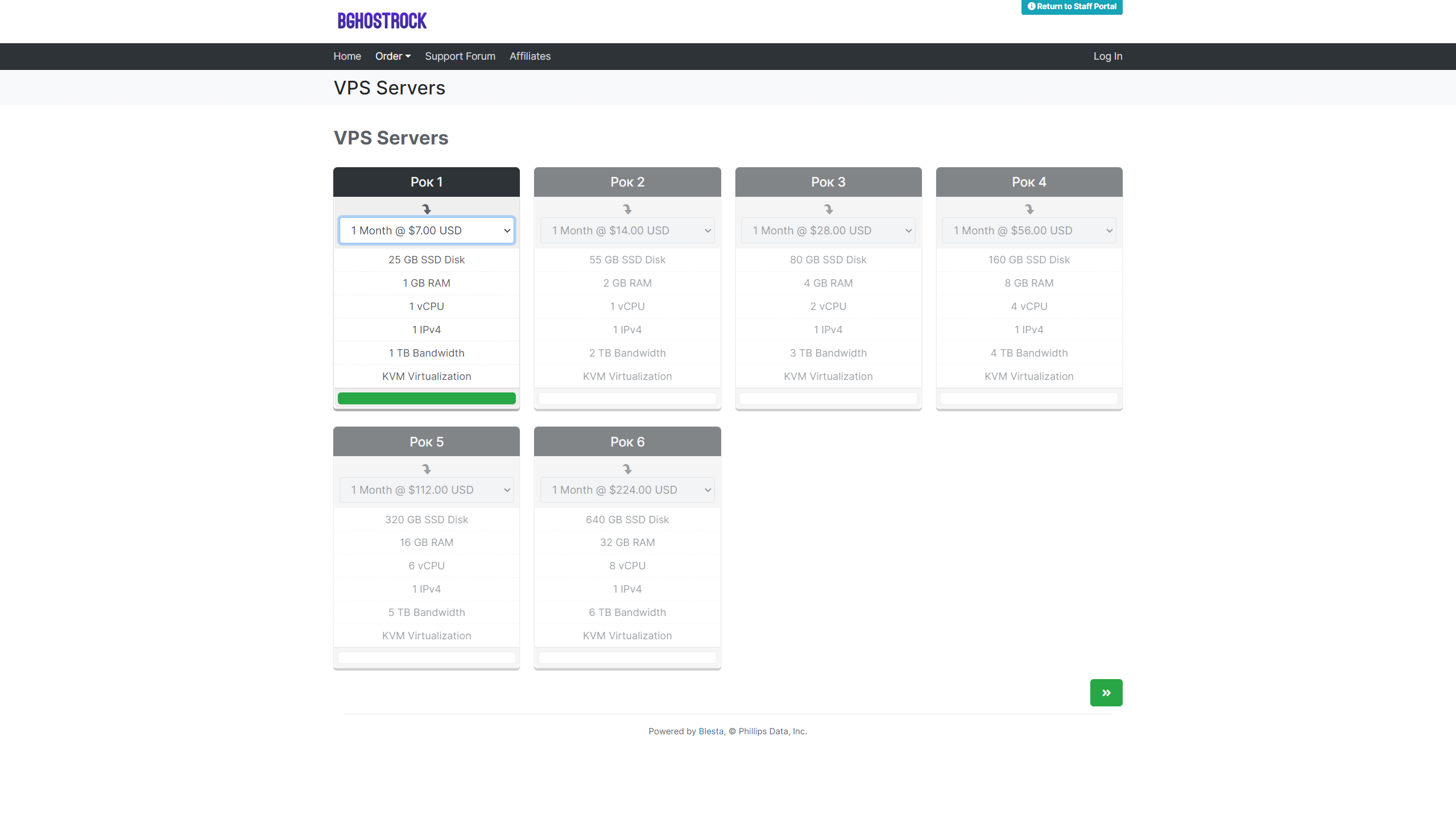Click "1 TB Bandwidth" text

427,353
